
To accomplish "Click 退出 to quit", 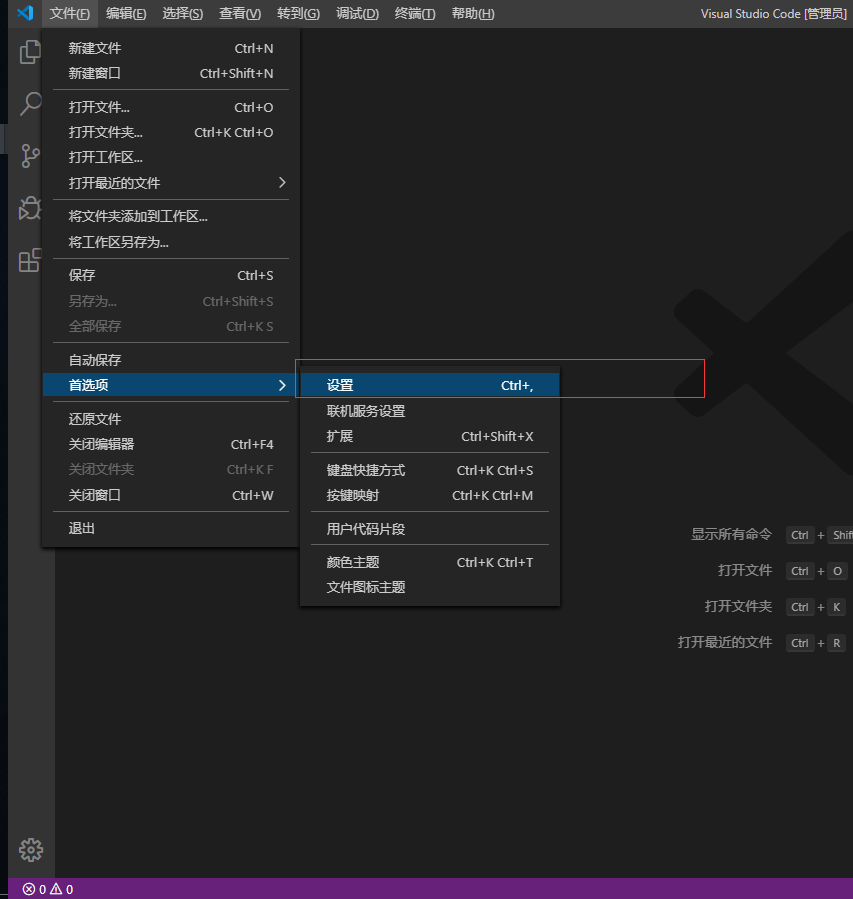I will tap(171, 528).
